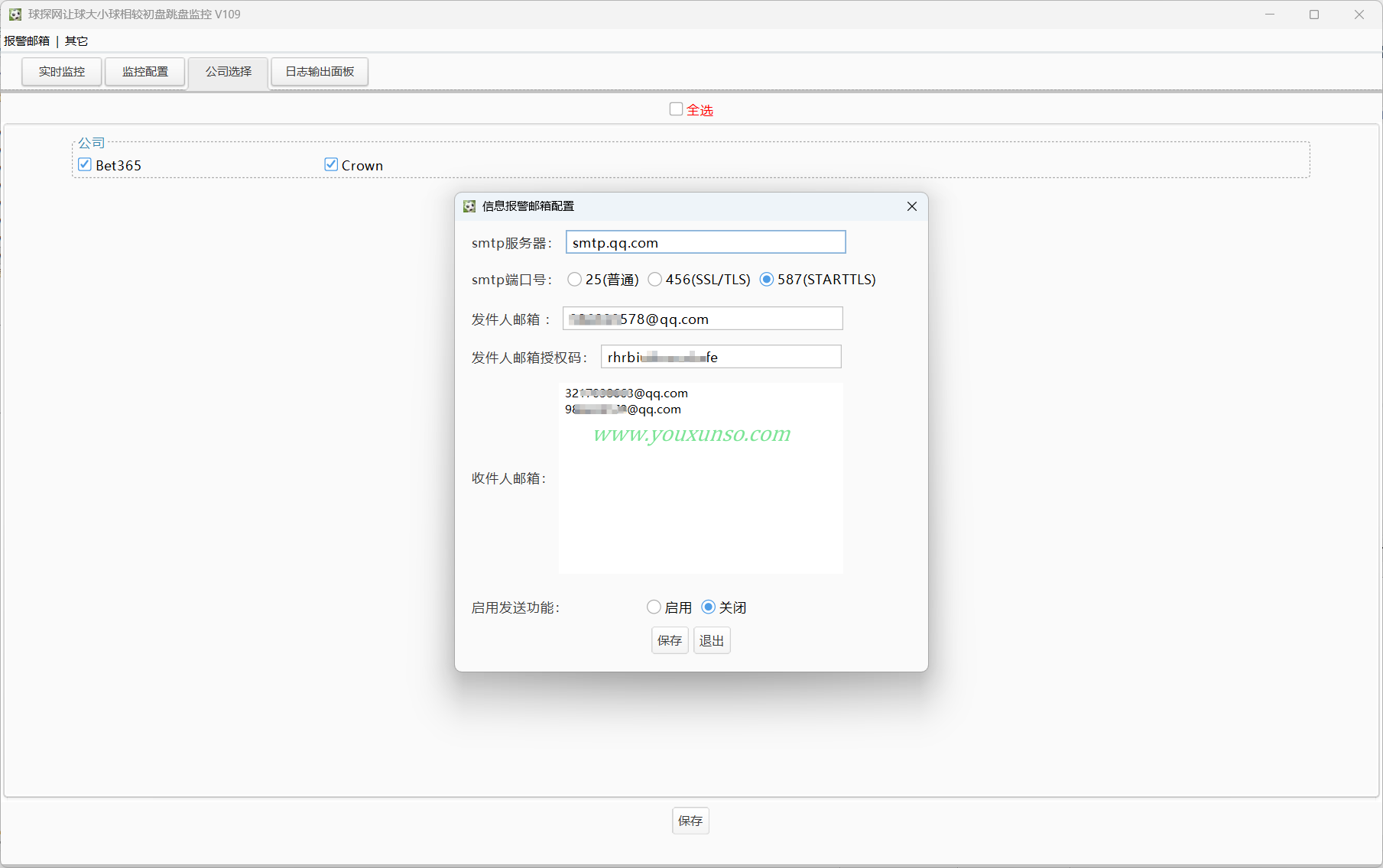1383x868 pixels.
Task: Click 保存 in the mailbox dialog
Action: (670, 640)
